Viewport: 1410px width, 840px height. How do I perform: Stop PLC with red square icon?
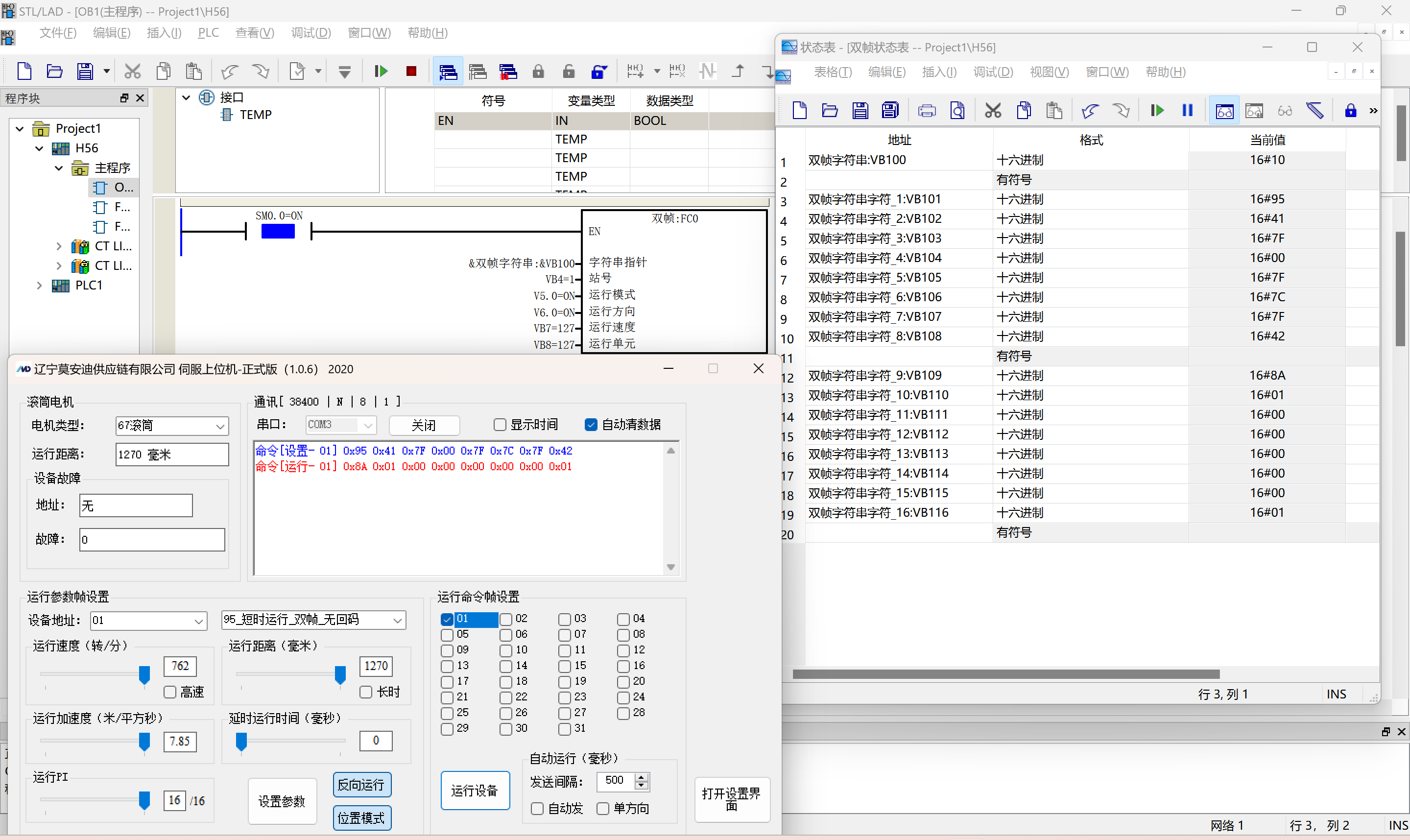click(x=411, y=72)
